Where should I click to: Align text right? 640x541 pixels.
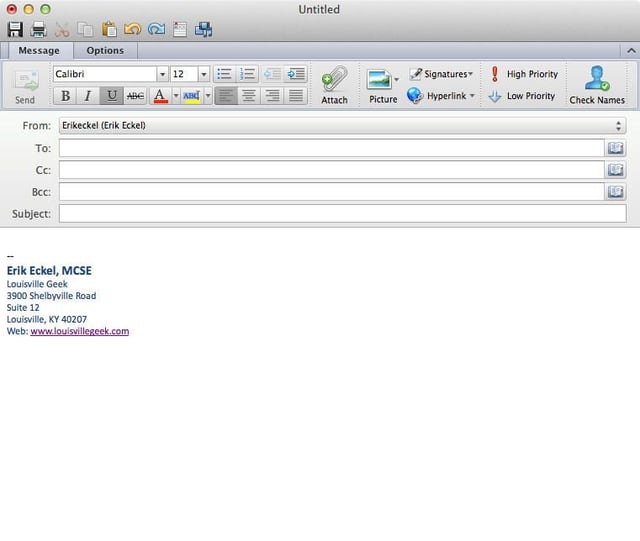(x=272, y=96)
